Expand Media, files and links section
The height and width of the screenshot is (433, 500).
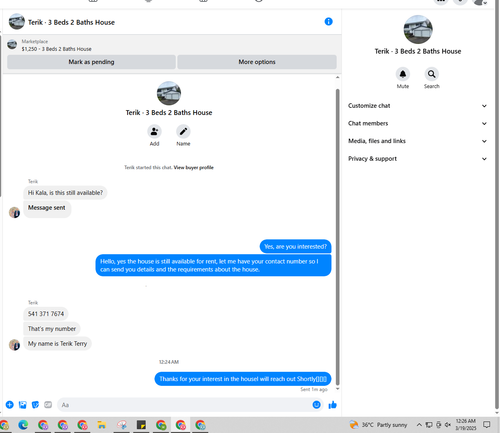(418, 141)
